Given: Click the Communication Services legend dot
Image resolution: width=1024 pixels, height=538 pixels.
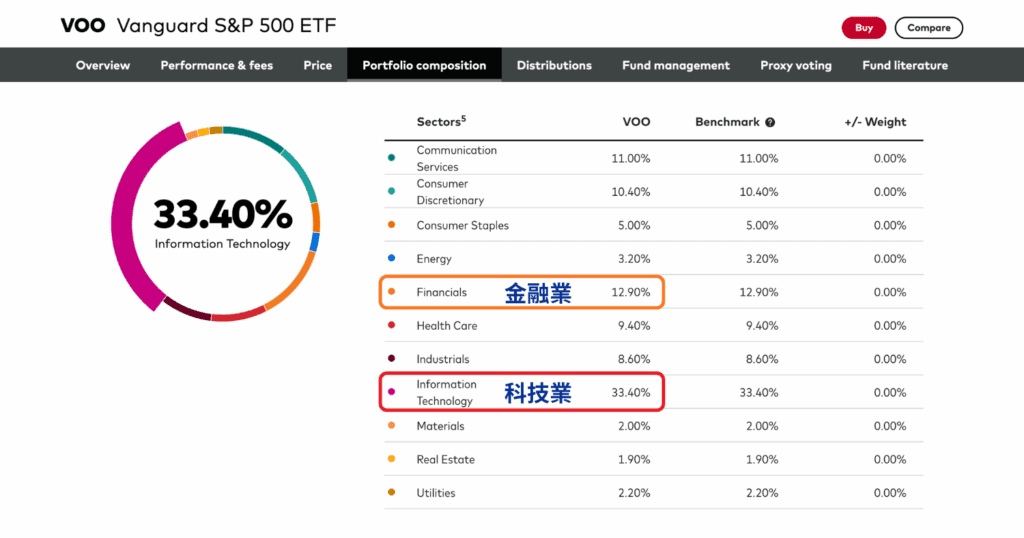Looking at the screenshot, I should (391, 158).
